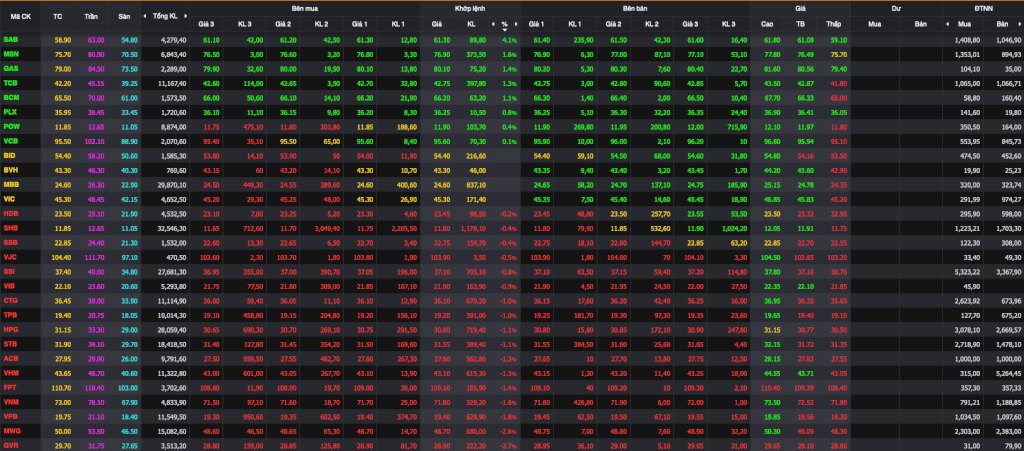Select the SHB ticker symbol

10,228
